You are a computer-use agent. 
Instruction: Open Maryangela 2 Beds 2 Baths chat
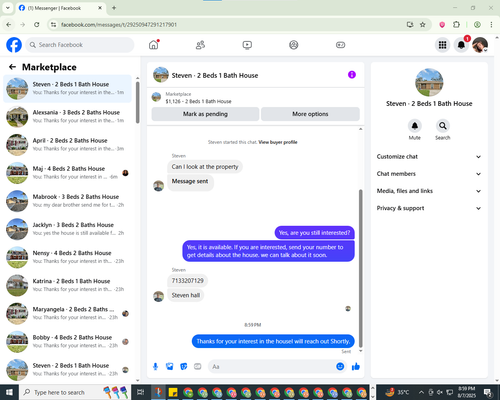pyautogui.click(x=67, y=313)
